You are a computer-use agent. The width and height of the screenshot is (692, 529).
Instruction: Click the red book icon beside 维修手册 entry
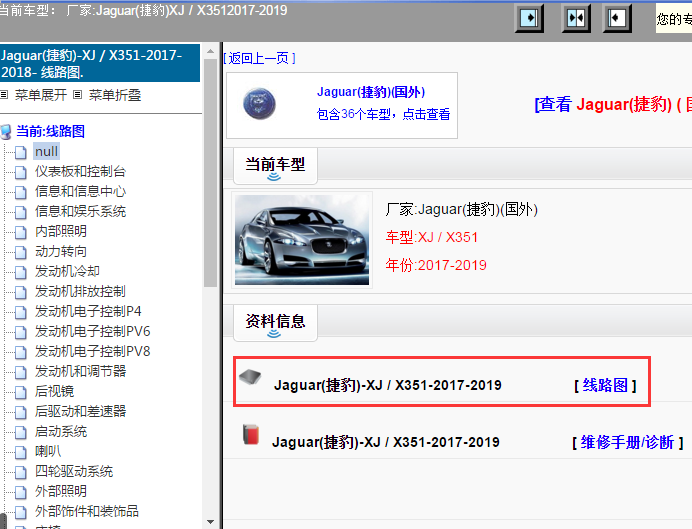(251, 435)
